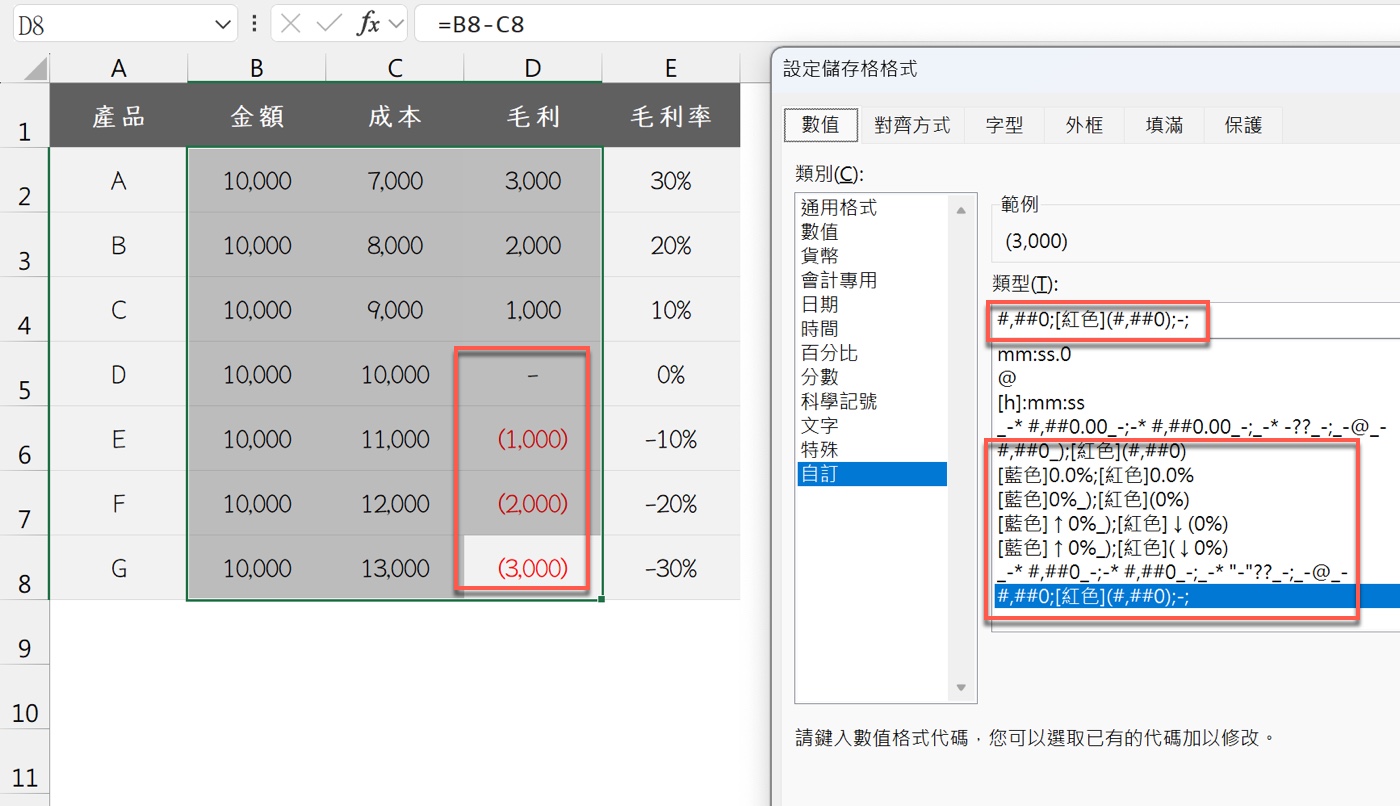
Task: Select the 填滿 tab
Action: coord(1163,124)
